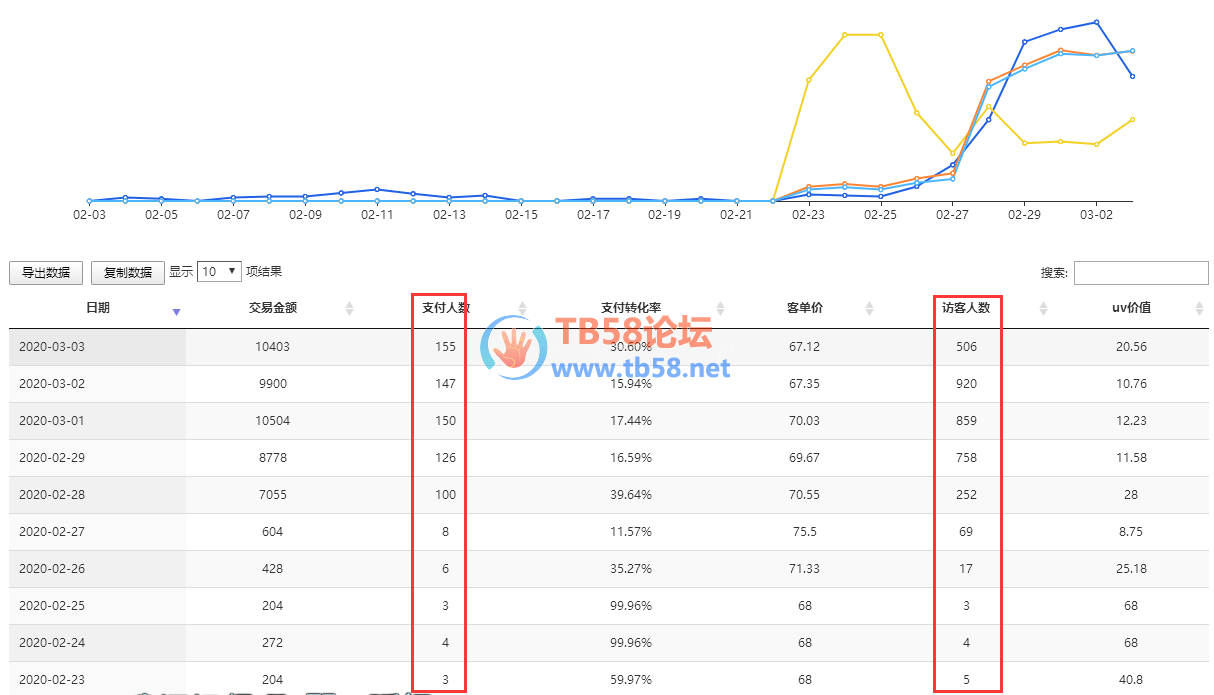This screenshot has width=1214, height=695.
Task: Click into the 搜索 search field
Action: [1140, 272]
